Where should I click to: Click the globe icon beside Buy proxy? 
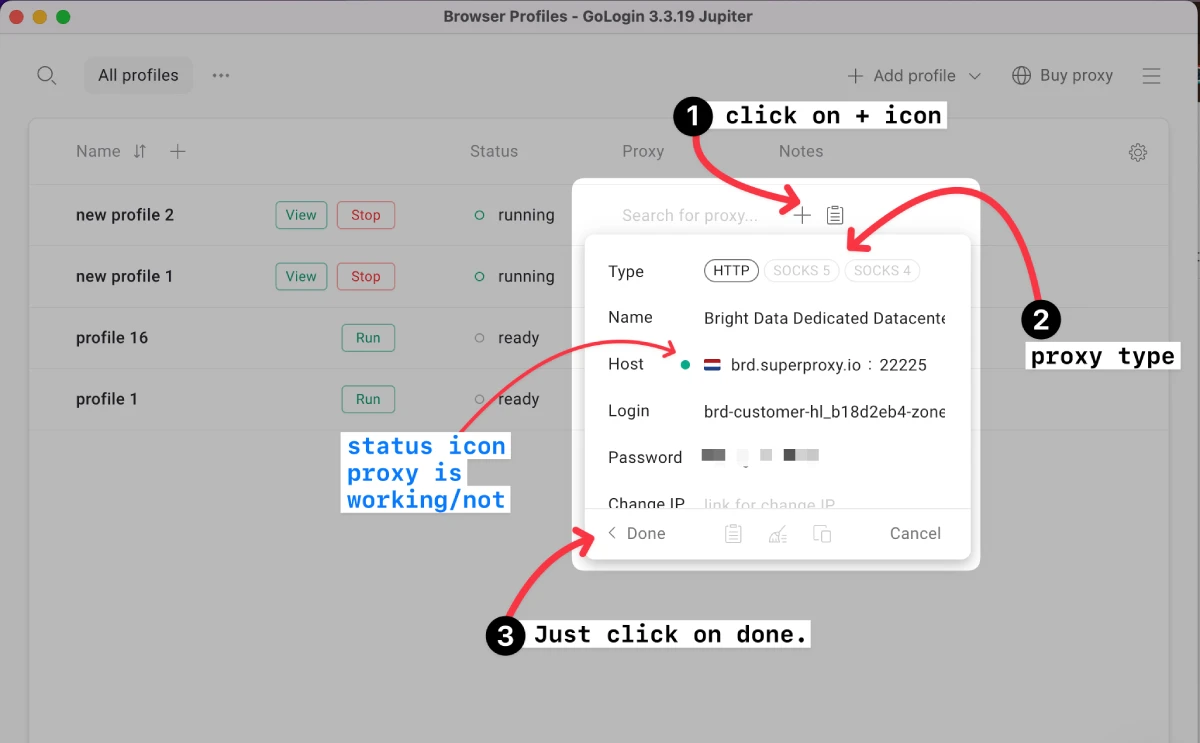click(x=1021, y=75)
